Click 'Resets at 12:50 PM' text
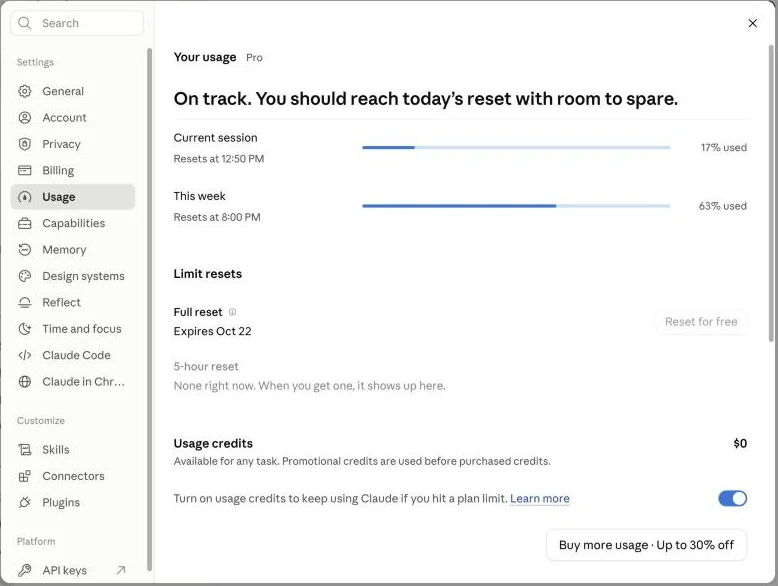 [219, 159]
